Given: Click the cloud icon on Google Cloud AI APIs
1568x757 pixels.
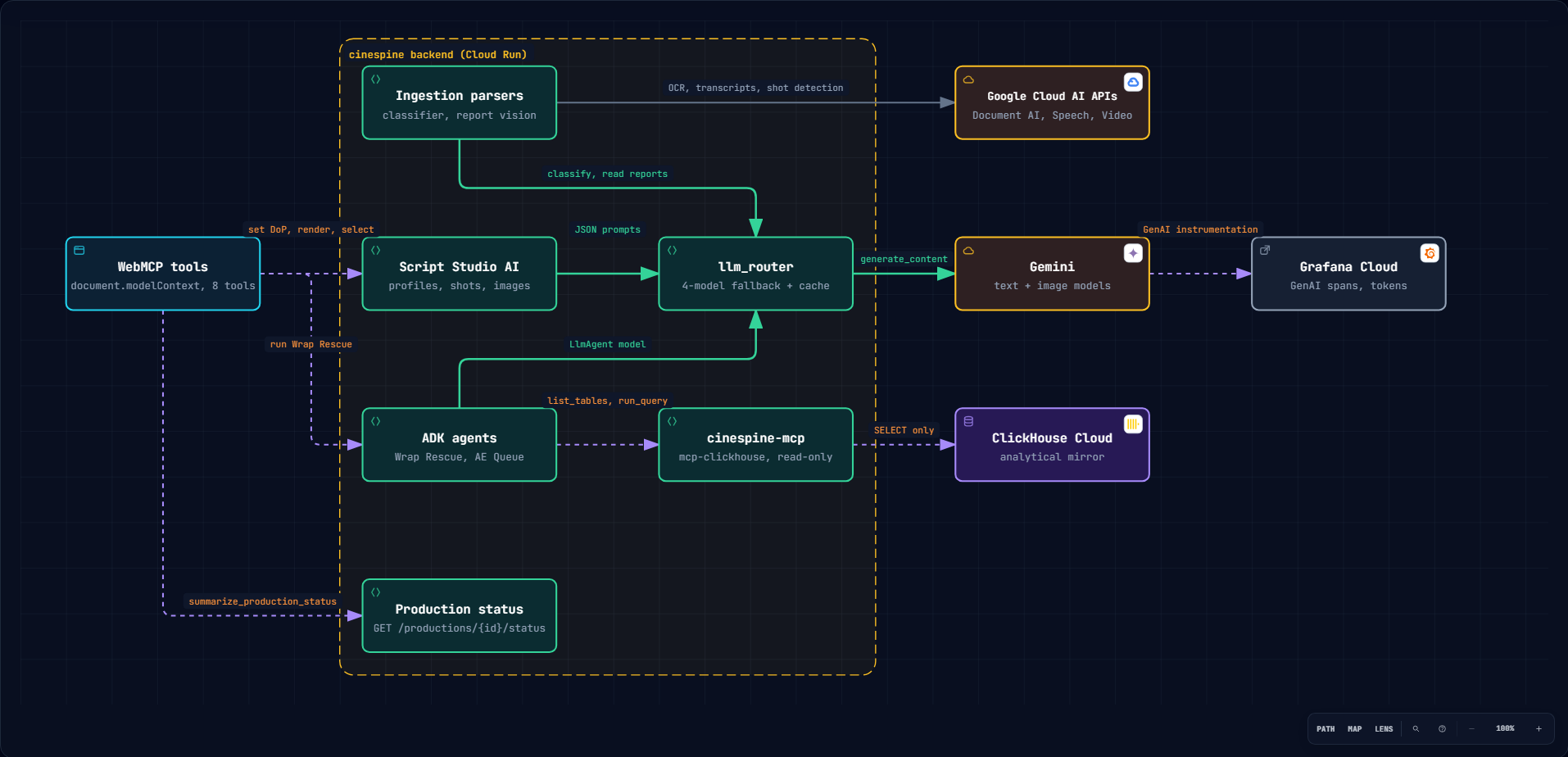Looking at the screenshot, I should 968,79.
